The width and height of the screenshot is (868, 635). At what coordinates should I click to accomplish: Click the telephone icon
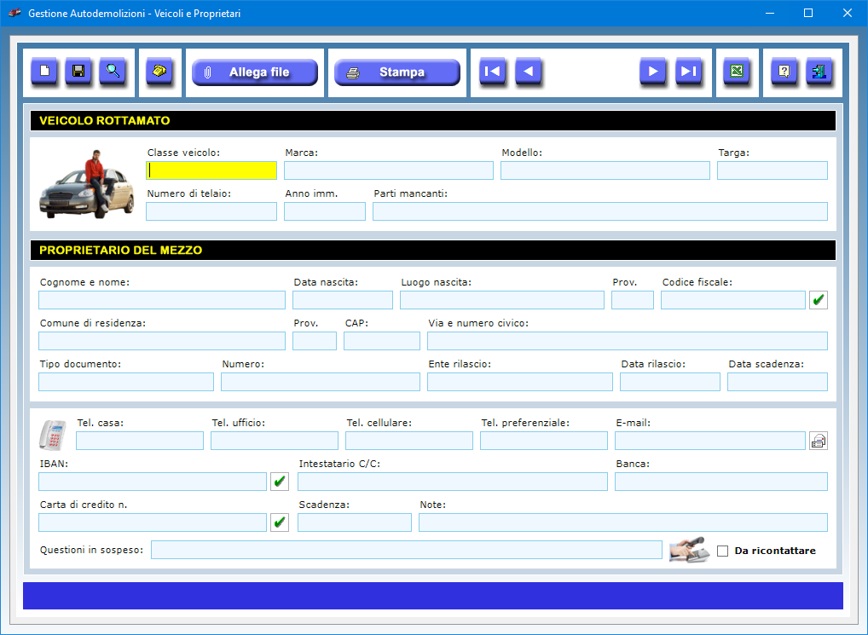point(53,435)
